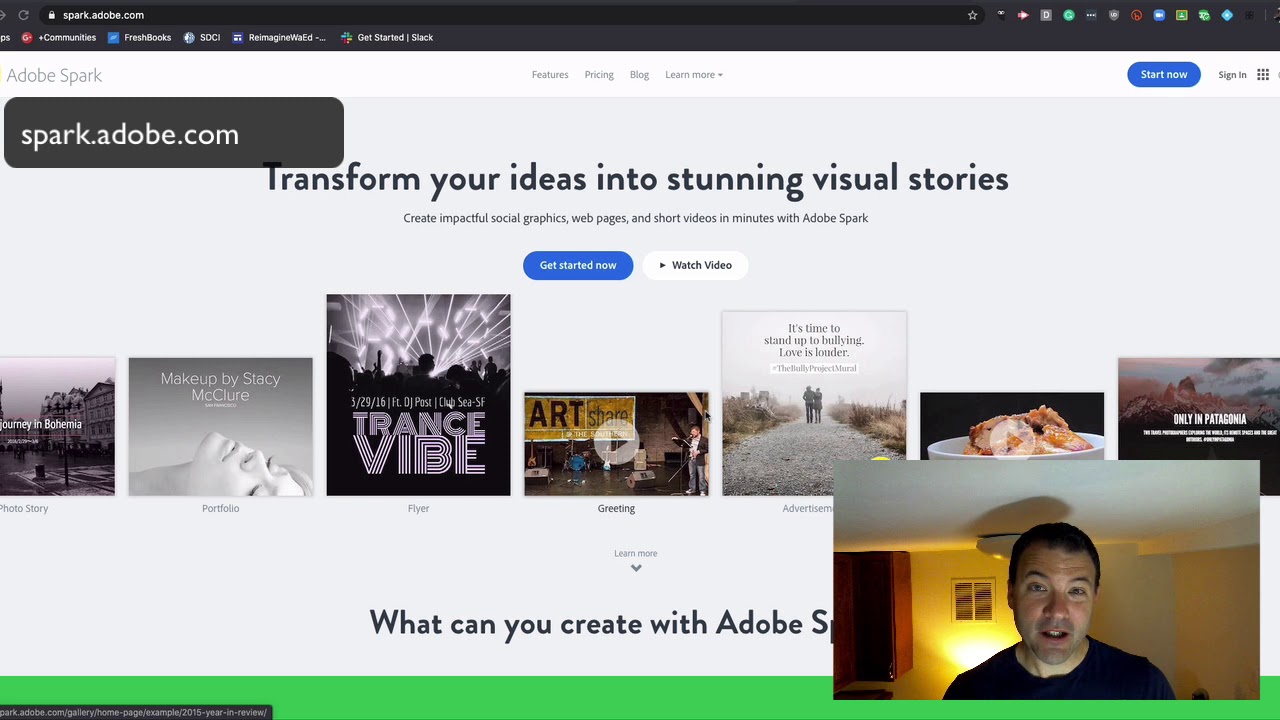
Task: Expand the Learn more dropdown in navigation
Action: coord(694,75)
